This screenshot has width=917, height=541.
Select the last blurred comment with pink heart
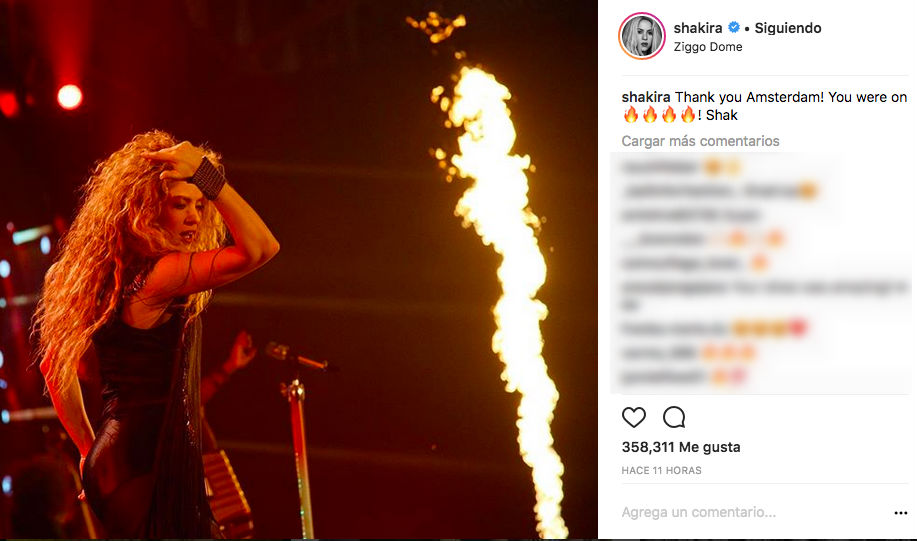[x=683, y=377]
